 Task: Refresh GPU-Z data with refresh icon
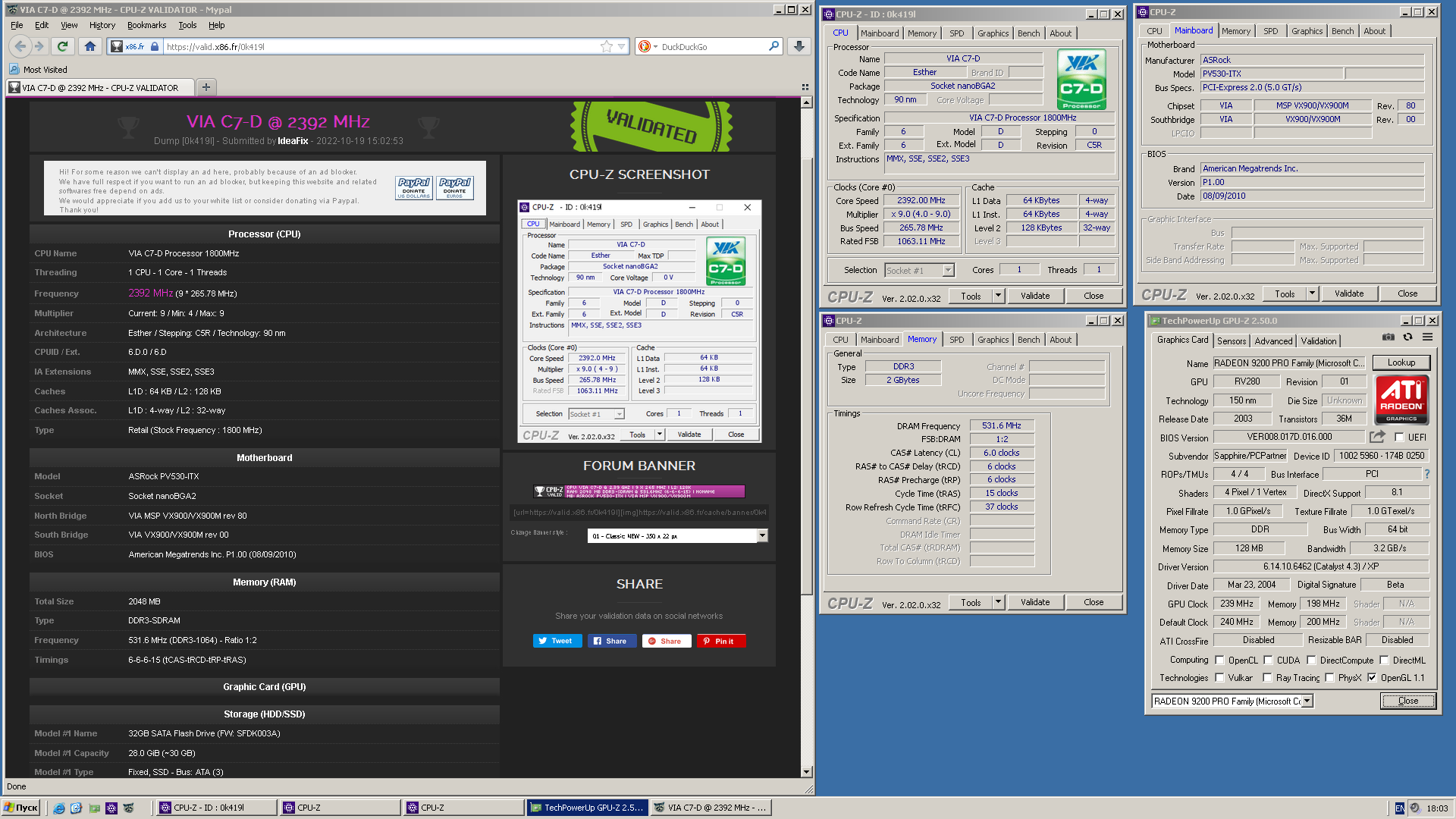1407,337
